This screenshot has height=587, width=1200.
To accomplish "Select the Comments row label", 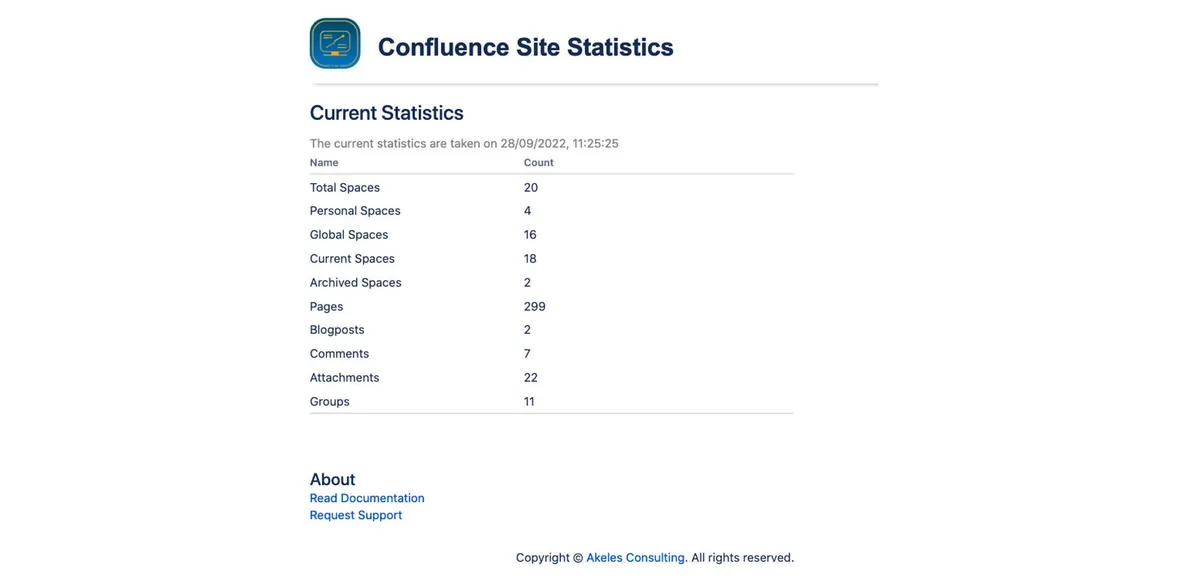I will point(339,354).
